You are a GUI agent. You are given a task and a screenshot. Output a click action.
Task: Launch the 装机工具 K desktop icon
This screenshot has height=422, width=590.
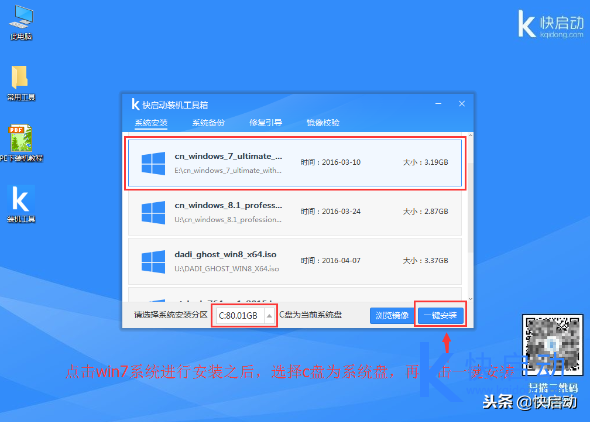(x=21, y=203)
